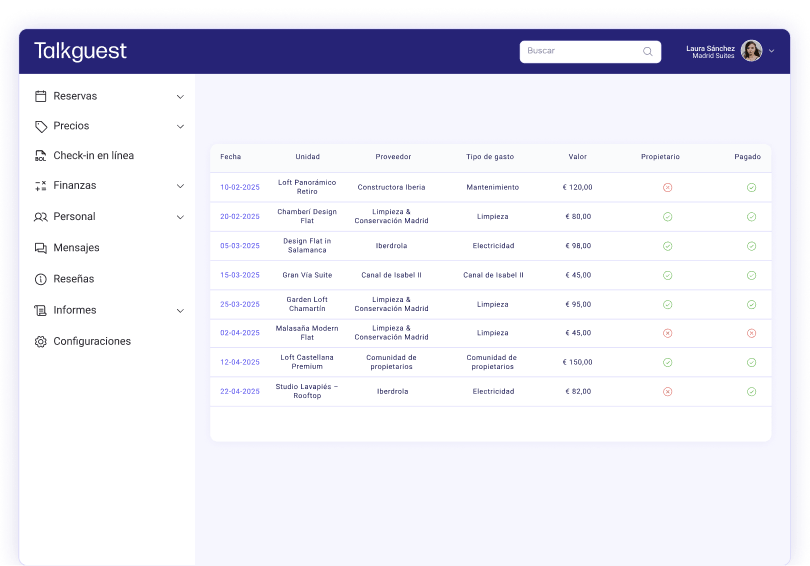Sort by the Fecha column header

pyautogui.click(x=230, y=156)
